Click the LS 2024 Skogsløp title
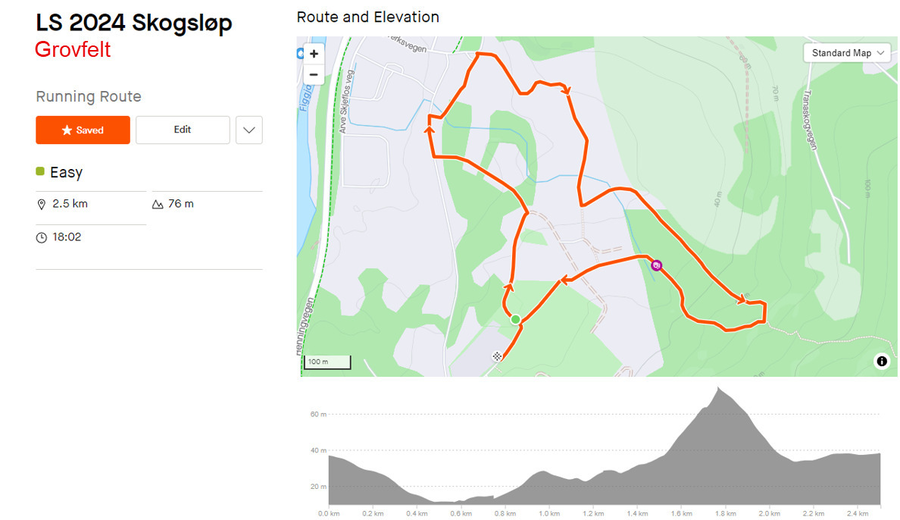The height and width of the screenshot is (520, 900). click(134, 23)
